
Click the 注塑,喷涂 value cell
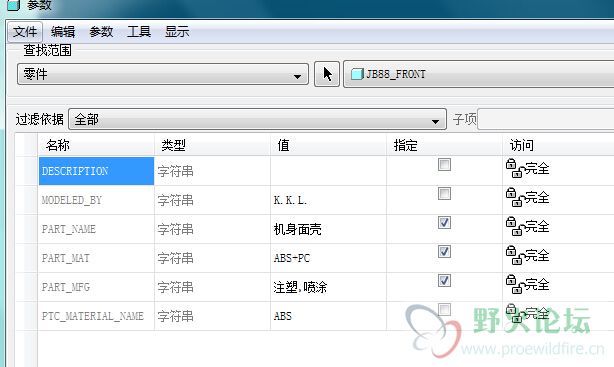328,287
